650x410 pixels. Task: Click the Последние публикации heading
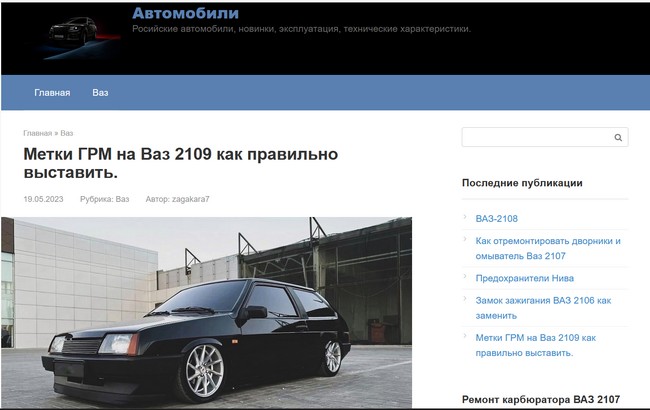pos(522,183)
